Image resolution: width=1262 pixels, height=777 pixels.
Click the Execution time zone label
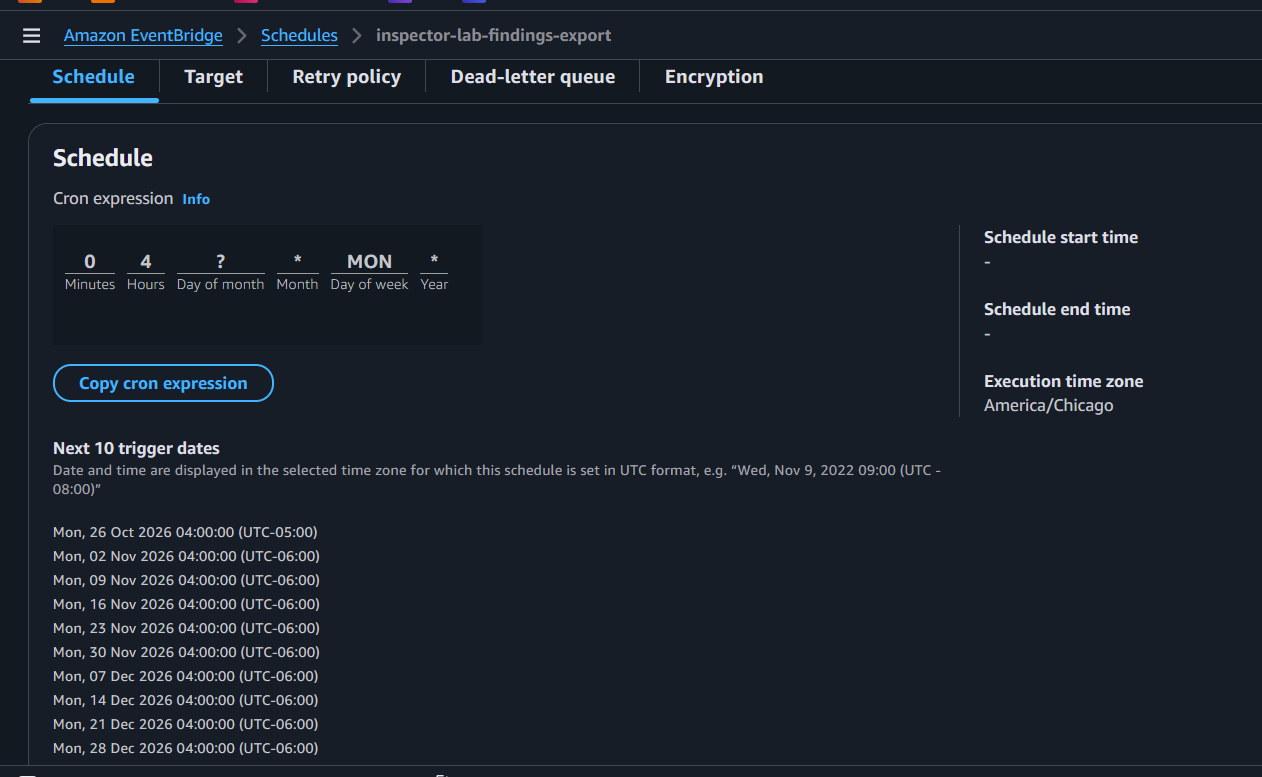point(1064,381)
